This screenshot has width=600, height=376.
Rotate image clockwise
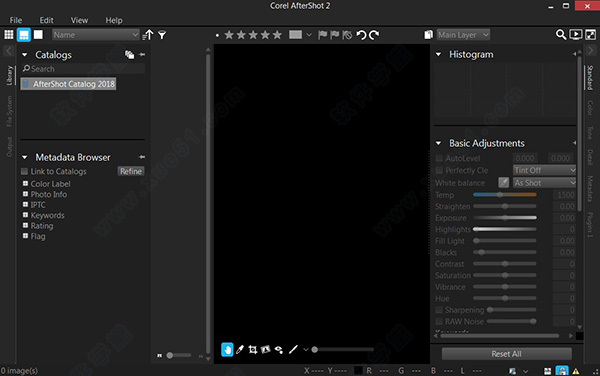click(374, 35)
